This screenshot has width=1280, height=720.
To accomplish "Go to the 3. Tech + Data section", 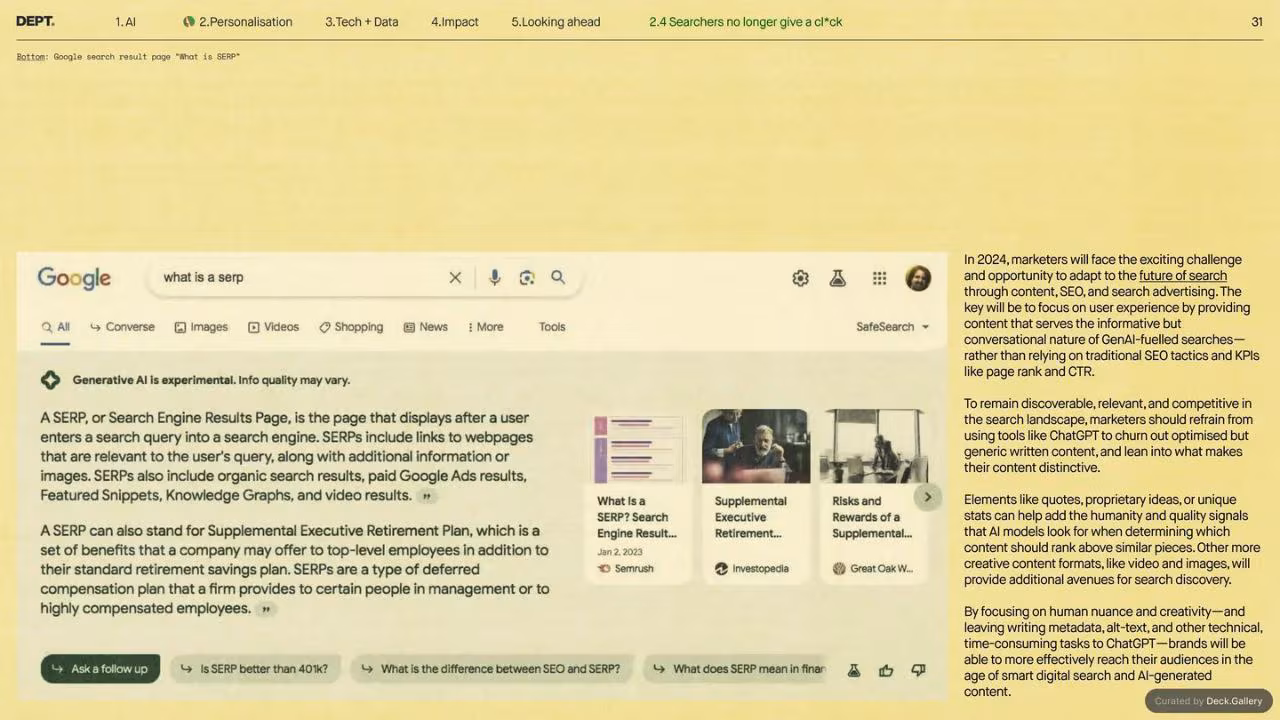I will (362, 21).
